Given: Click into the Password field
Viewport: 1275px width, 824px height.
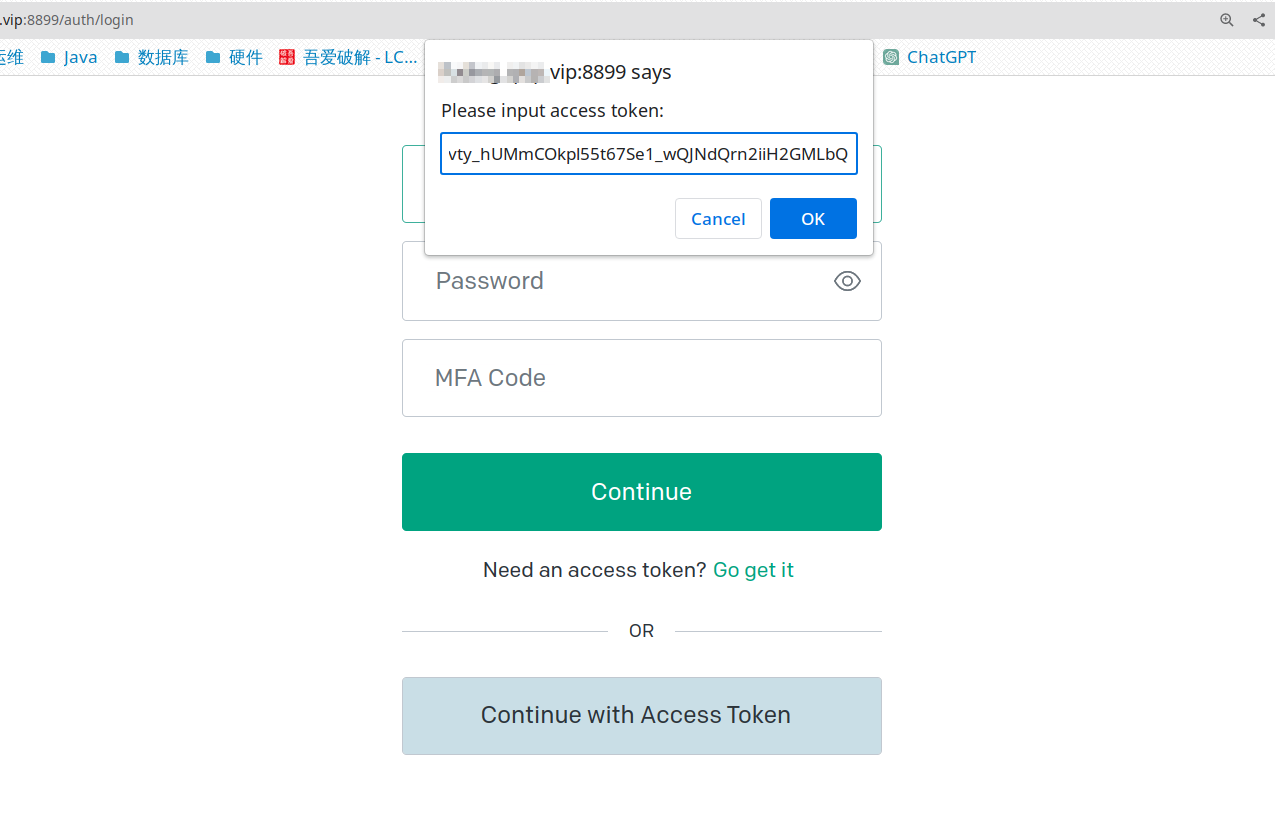Looking at the screenshot, I should [x=641, y=281].
